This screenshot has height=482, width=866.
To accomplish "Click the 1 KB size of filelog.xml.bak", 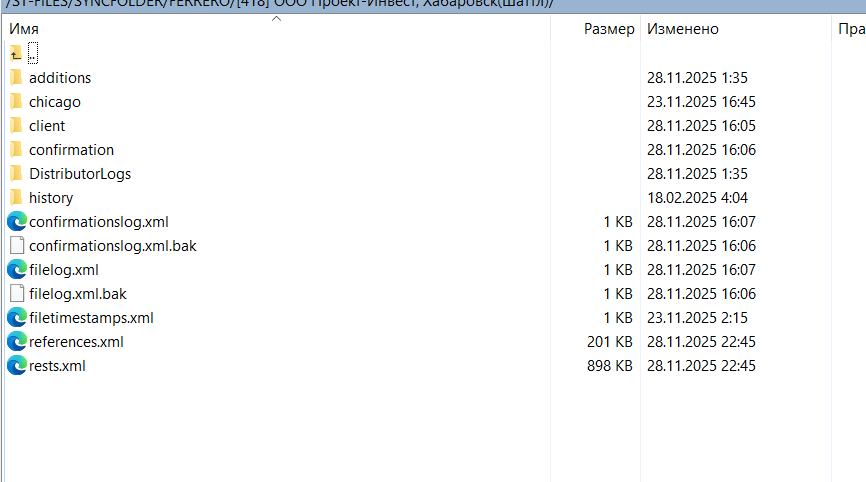I will tap(618, 294).
